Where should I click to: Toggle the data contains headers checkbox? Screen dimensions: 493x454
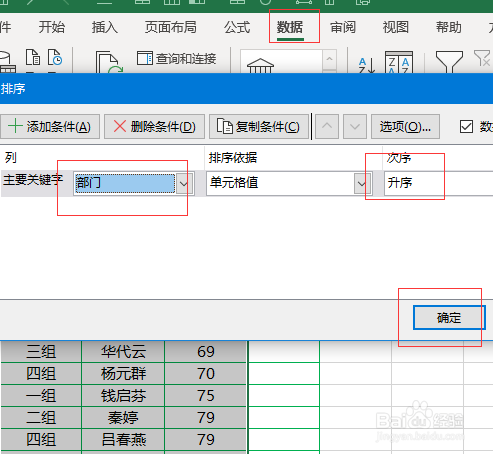coord(466,127)
